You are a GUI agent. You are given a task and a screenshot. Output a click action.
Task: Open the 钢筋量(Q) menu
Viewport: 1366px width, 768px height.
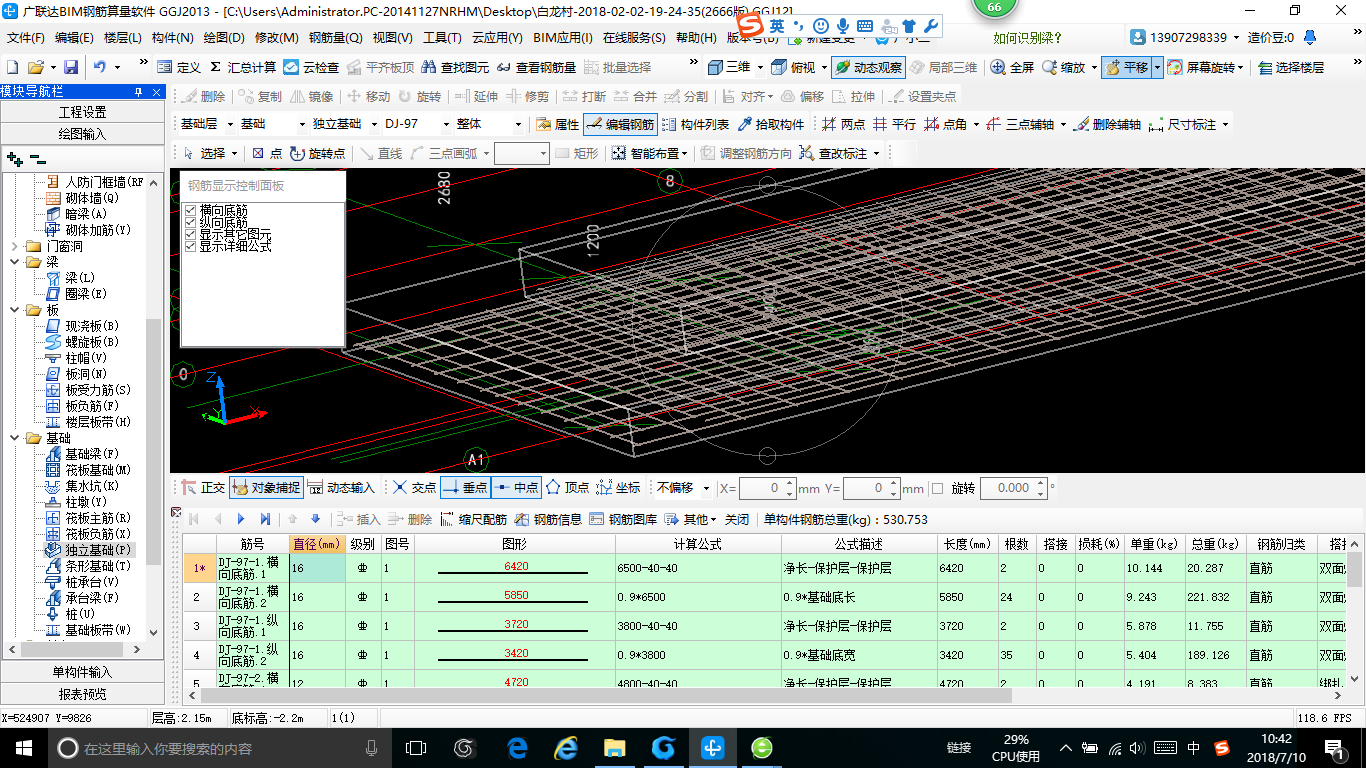335,38
